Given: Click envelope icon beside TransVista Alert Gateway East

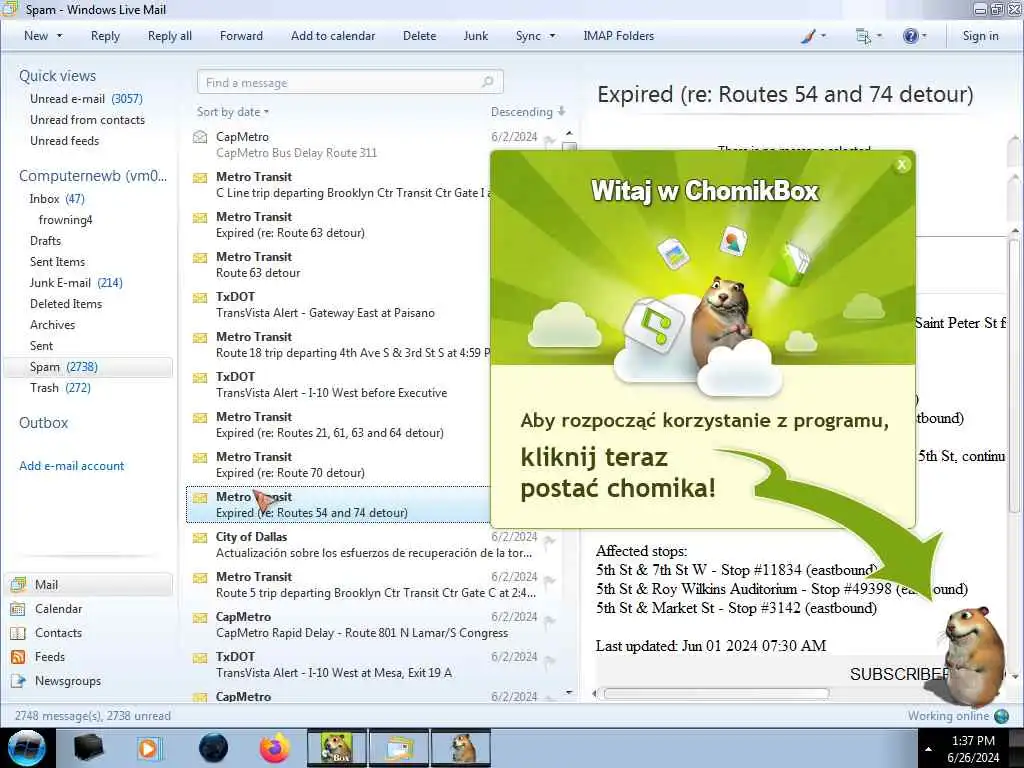Looking at the screenshot, I should (200, 298).
